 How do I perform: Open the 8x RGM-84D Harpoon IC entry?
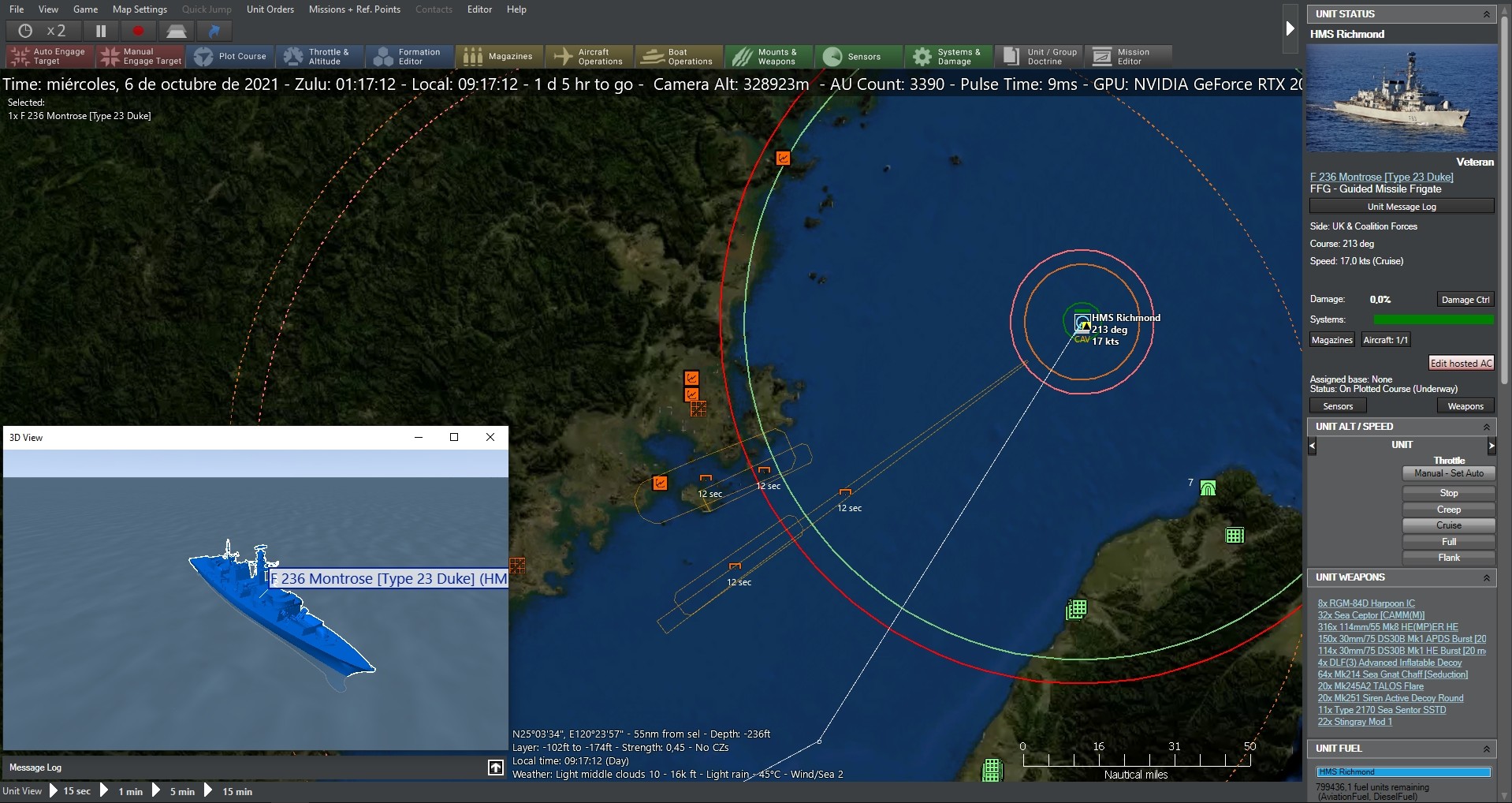click(1365, 603)
